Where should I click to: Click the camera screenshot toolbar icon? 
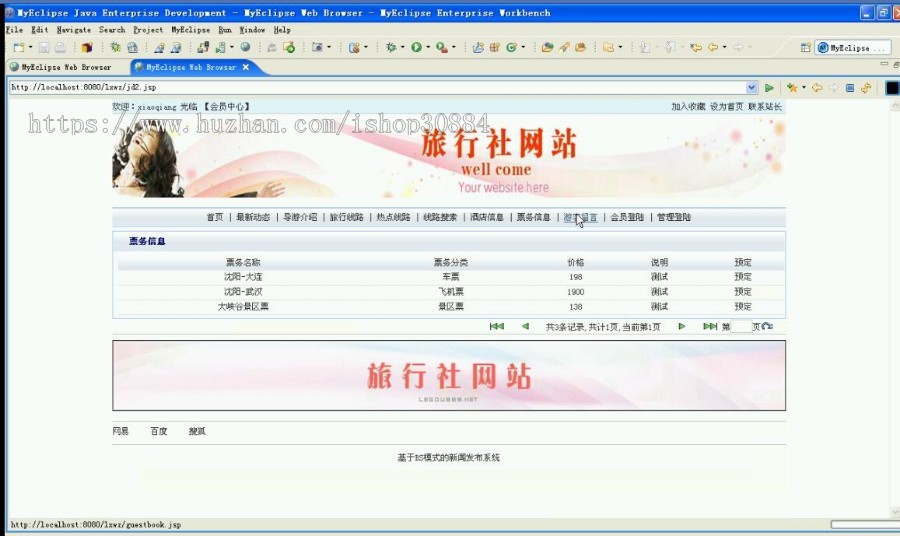pos(317,48)
